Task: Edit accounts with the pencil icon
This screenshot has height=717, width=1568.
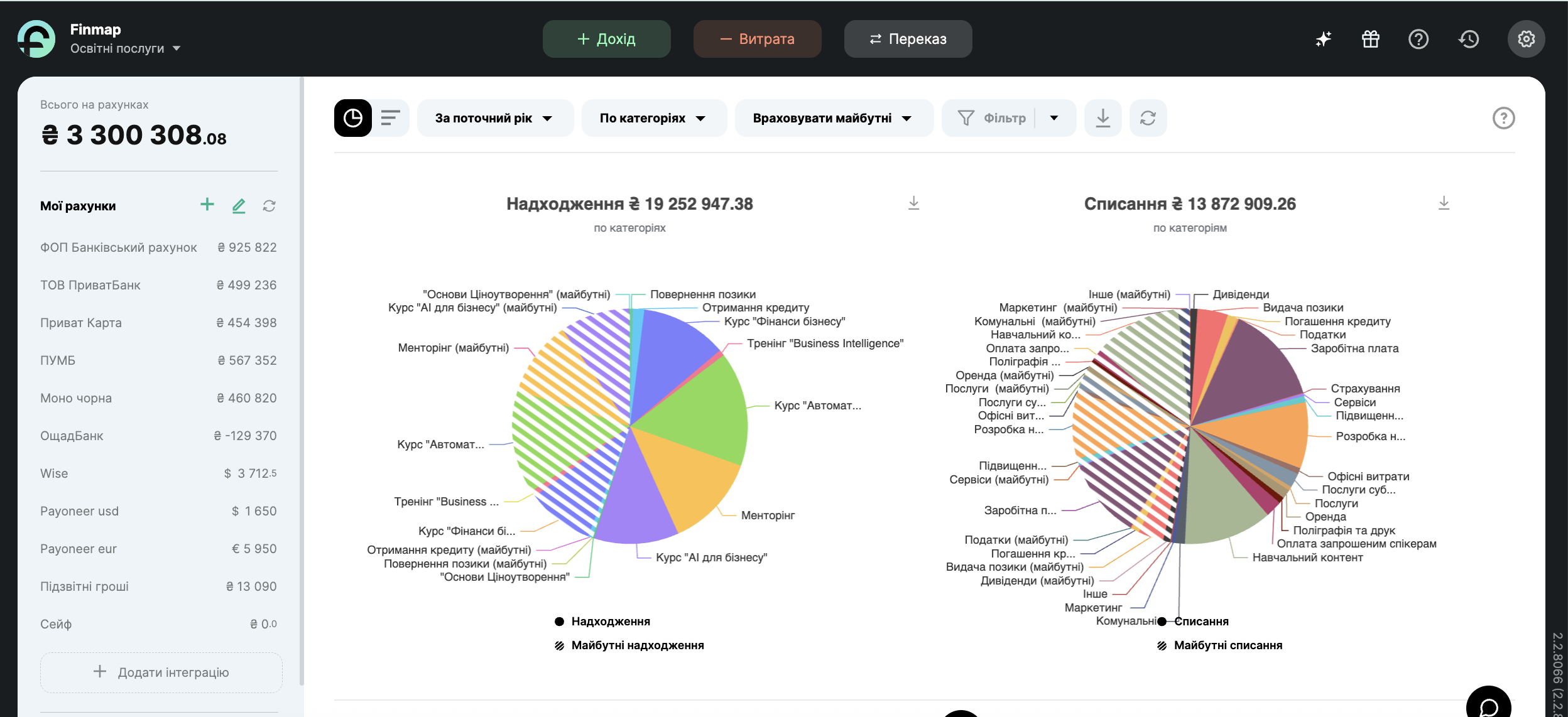Action: (239, 205)
